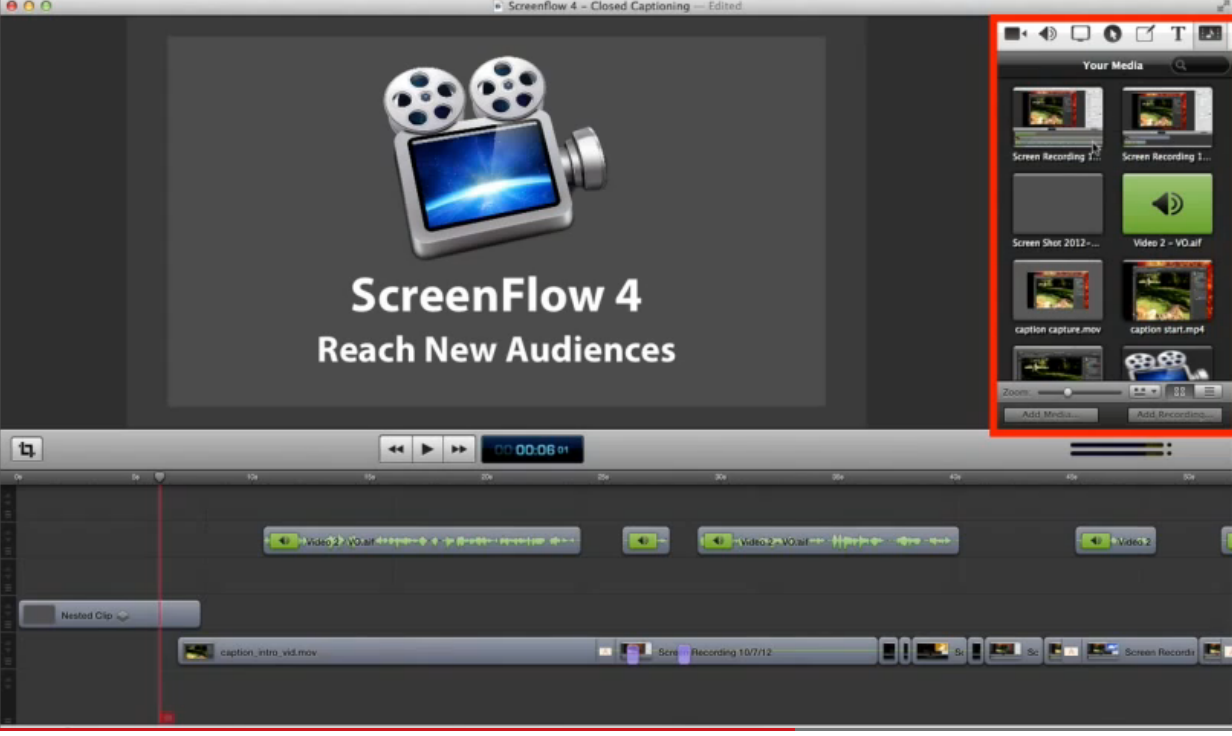Open the Text properties tab

coord(1178,34)
